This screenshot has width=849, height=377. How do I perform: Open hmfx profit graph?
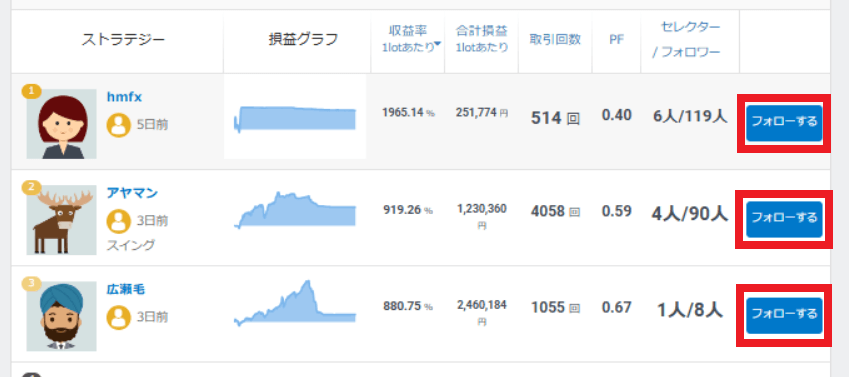point(295,118)
